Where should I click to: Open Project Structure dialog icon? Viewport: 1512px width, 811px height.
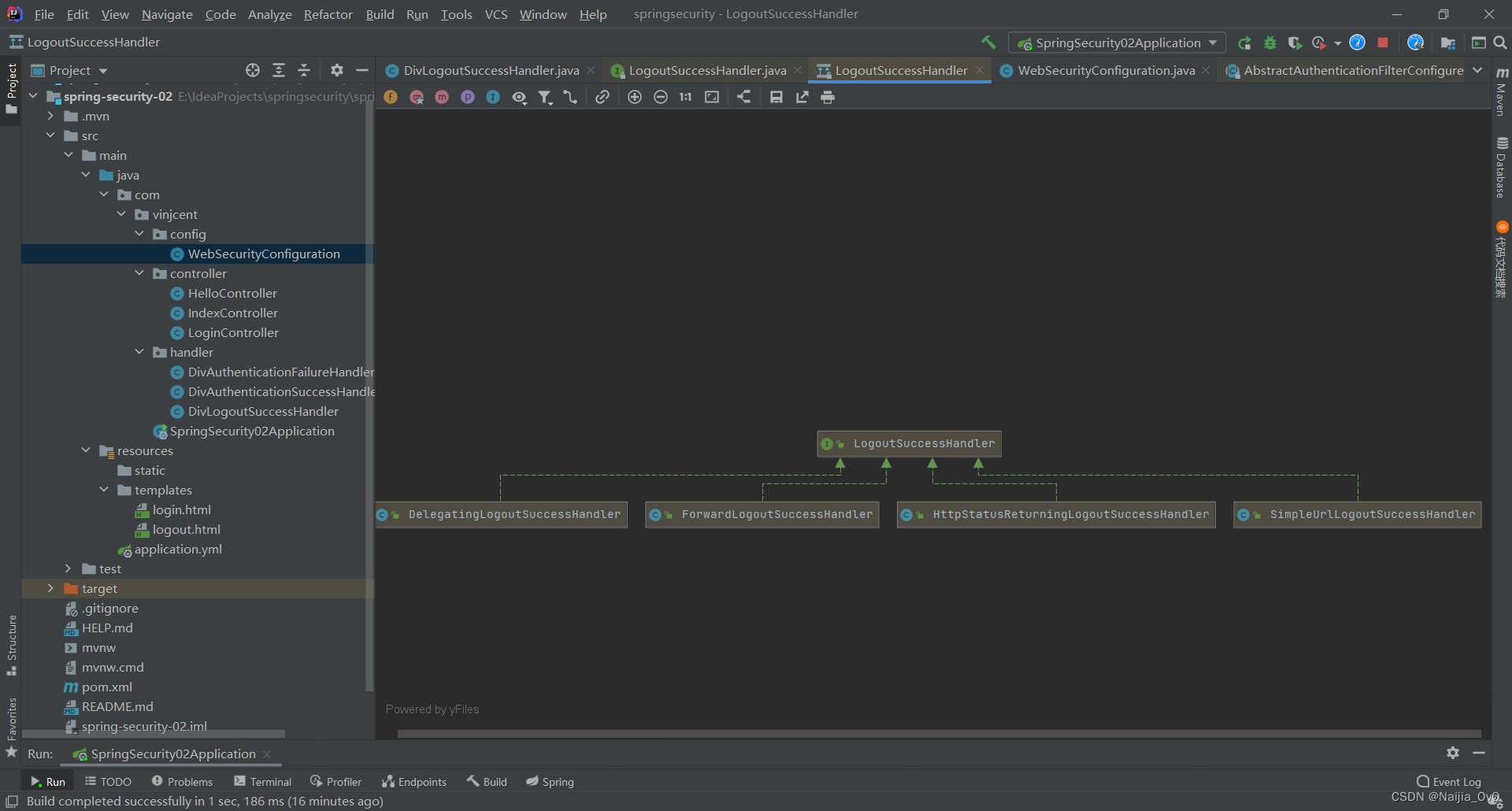(x=1447, y=43)
